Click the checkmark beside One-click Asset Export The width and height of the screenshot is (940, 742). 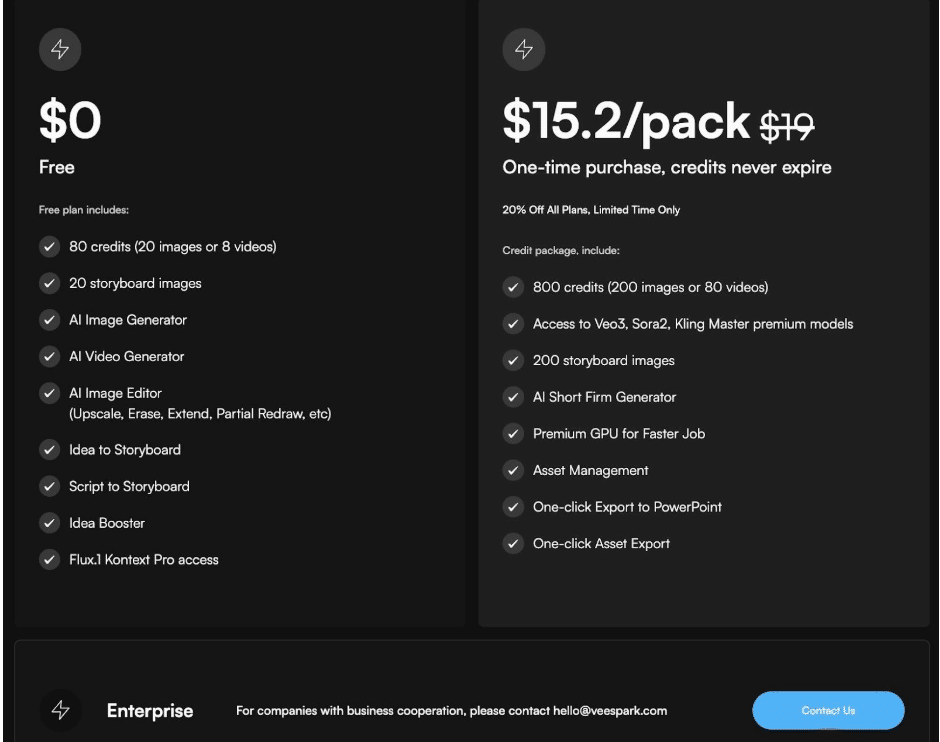click(x=513, y=544)
